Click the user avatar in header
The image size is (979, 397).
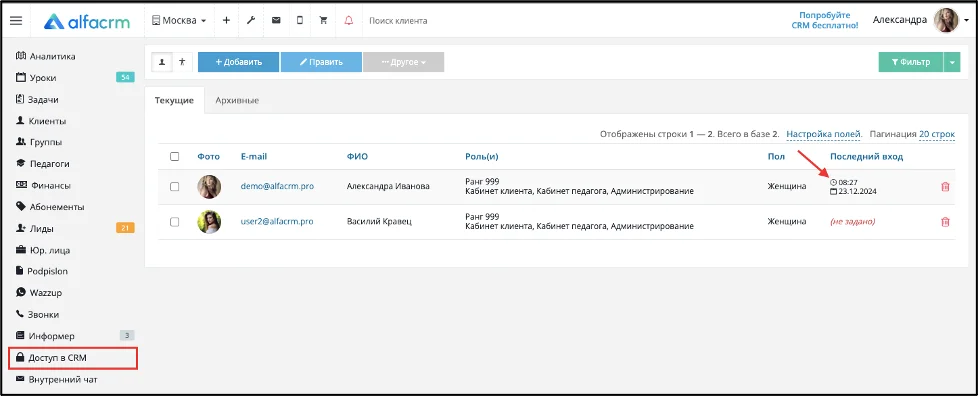tap(946, 21)
